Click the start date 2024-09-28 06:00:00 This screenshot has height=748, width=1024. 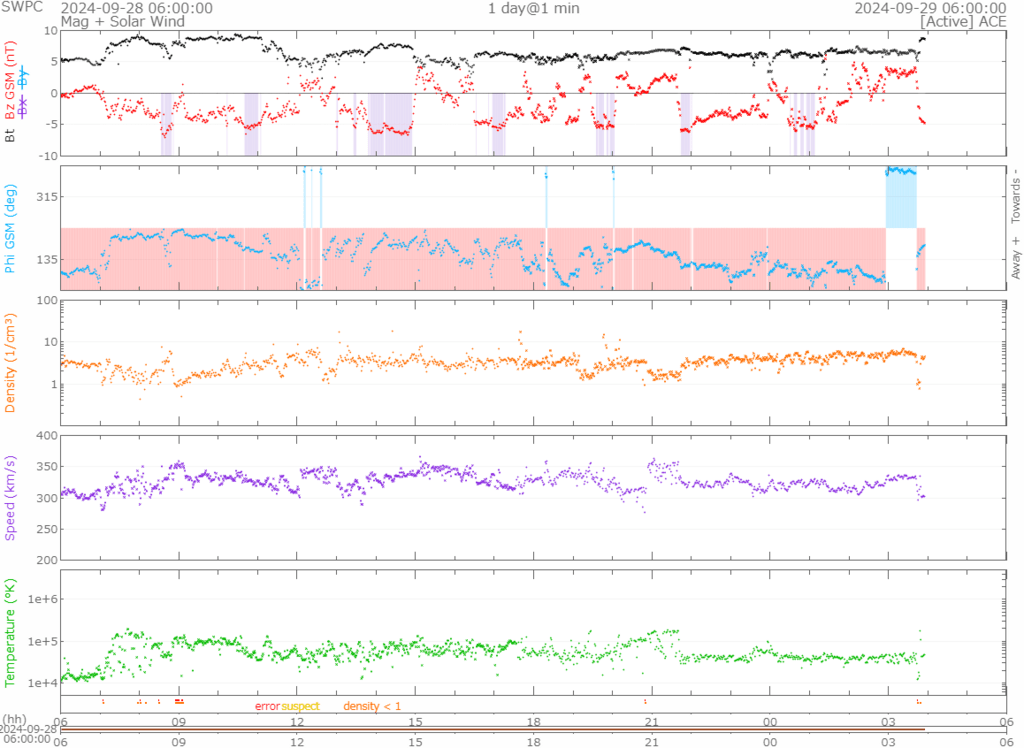136,8
